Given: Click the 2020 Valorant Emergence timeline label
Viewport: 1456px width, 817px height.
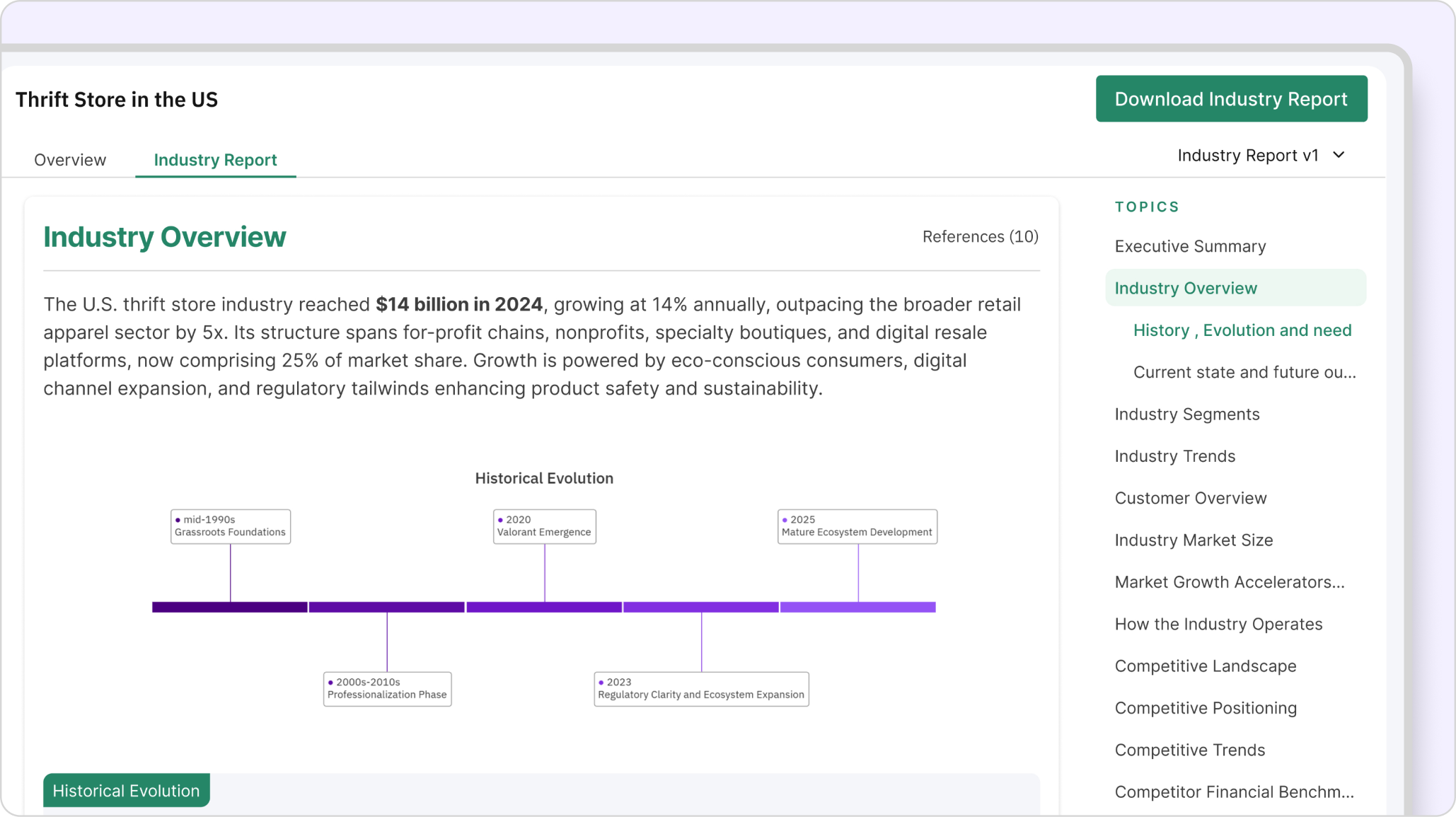Looking at the screenshot, I should pos(544,526).
